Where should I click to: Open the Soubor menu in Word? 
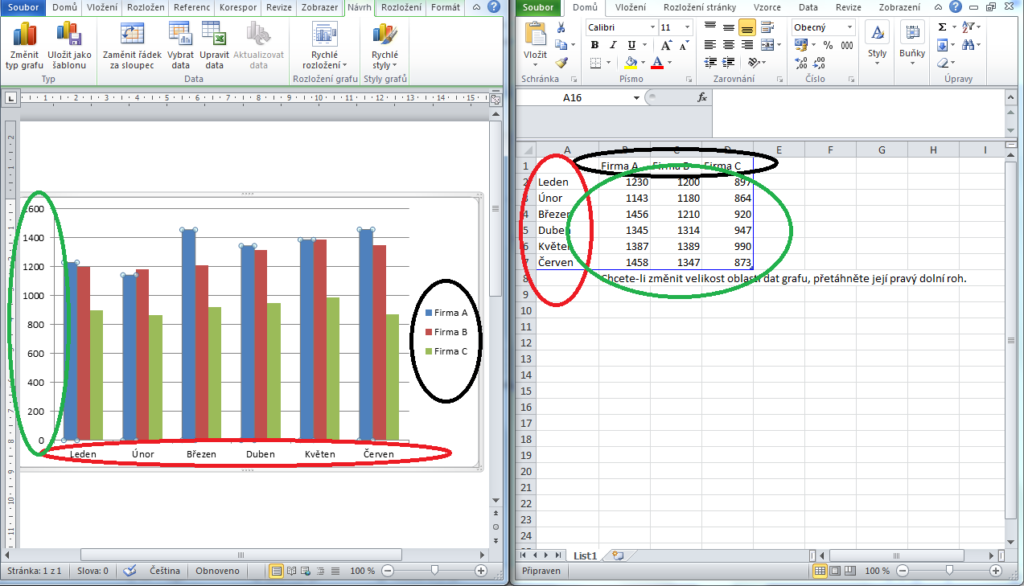click(x=22, y=7)
